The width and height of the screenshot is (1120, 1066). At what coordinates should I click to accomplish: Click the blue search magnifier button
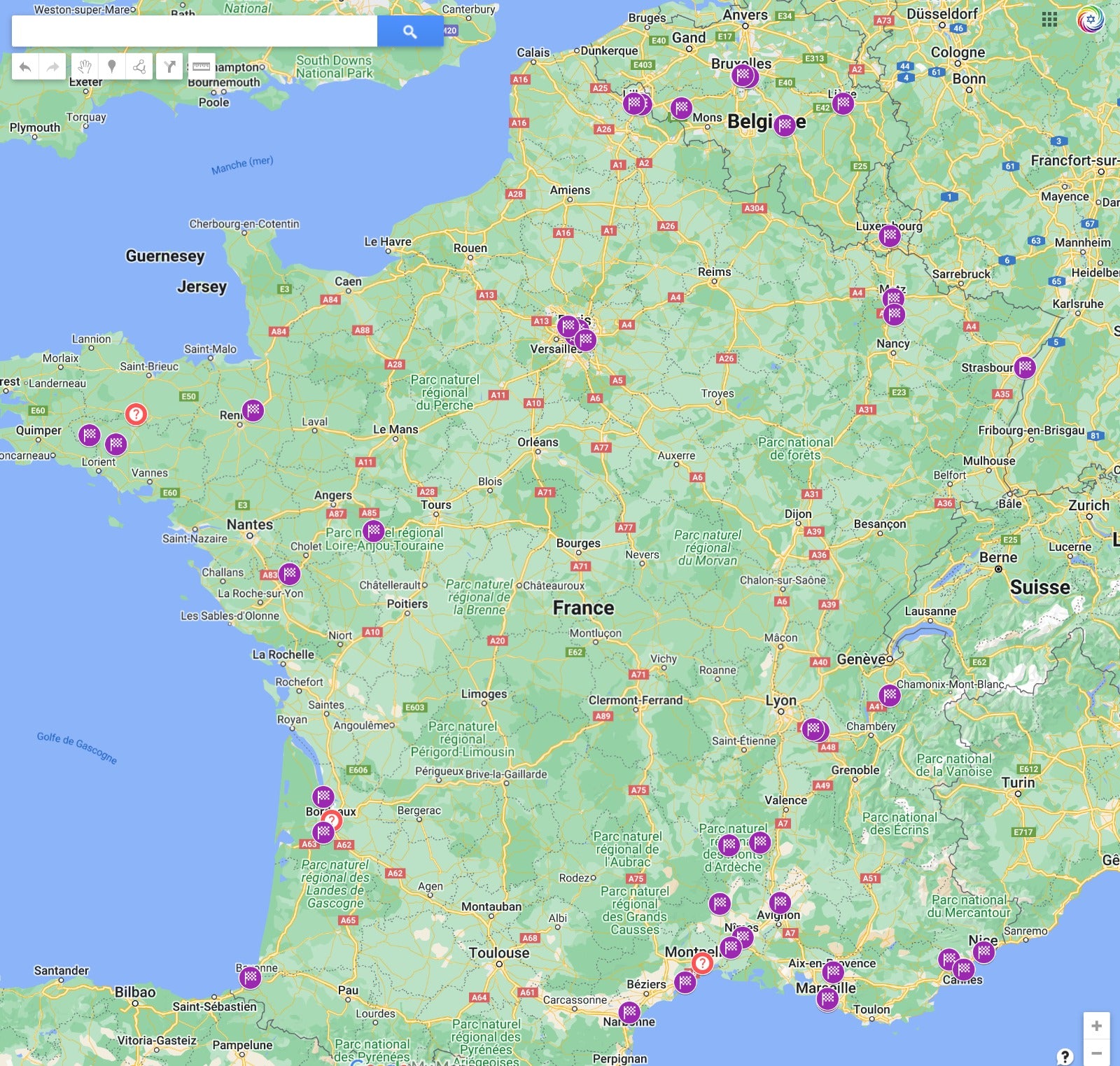coord(409,31)
